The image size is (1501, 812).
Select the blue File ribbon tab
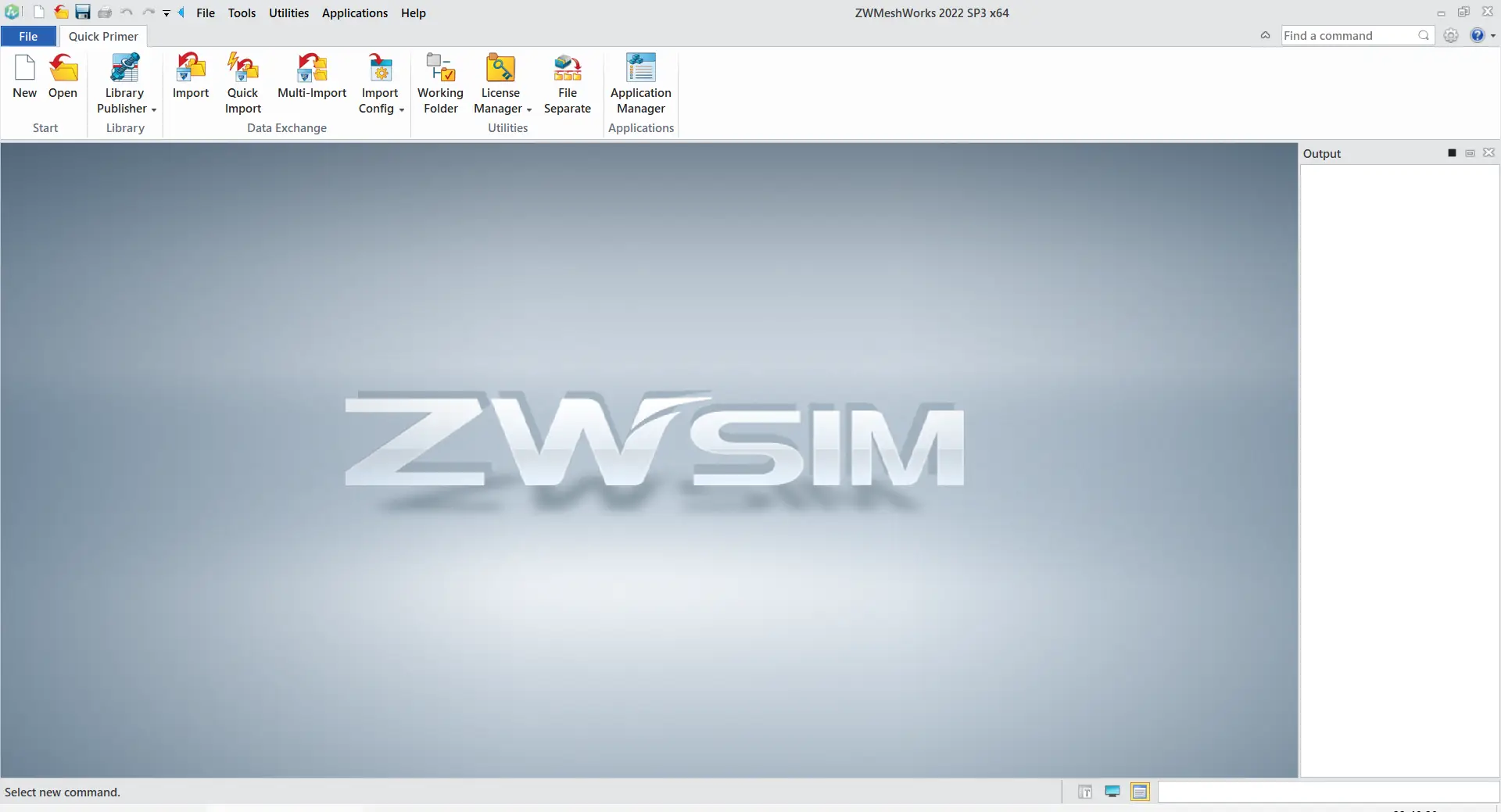pyautogui.click(x=28, y=36)
